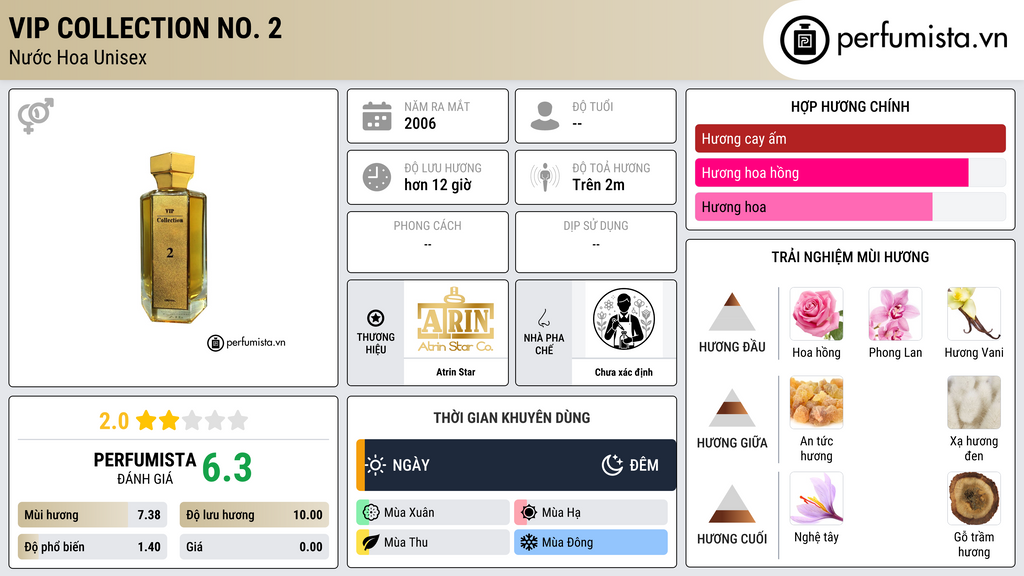Click the PERFUMISTA ĐÁNH GIÁ label
The height and width of the screenshot is (576, 1024).
click(x=145, y=468)
